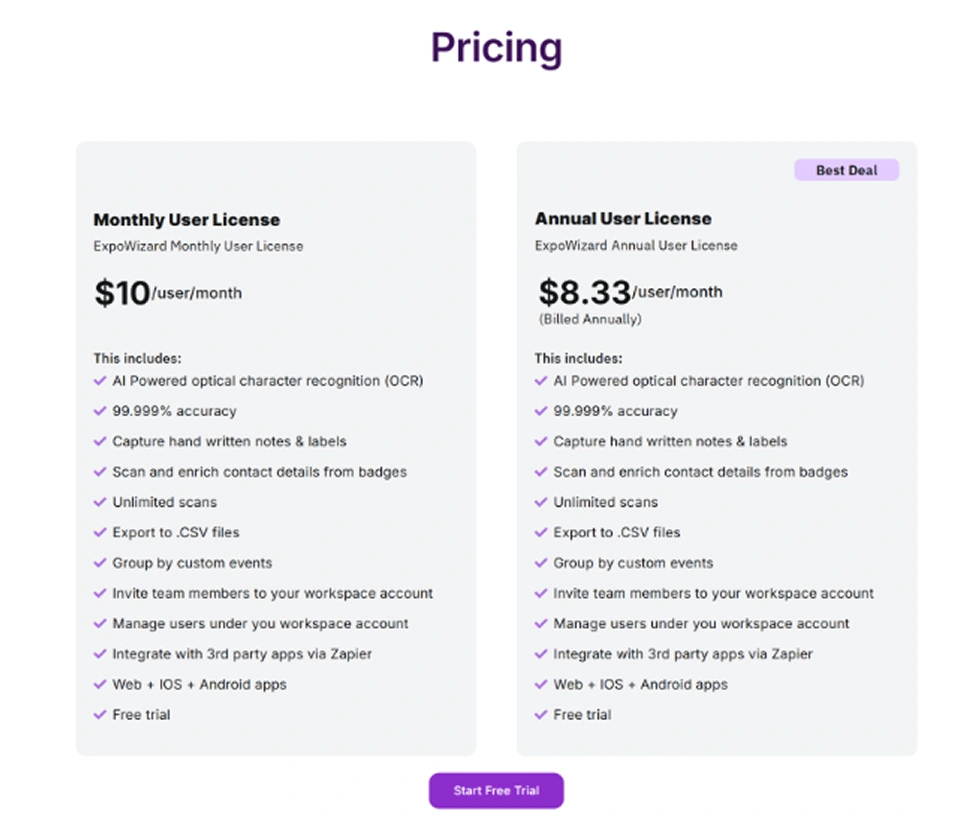This screenshot has height=824, width=956.
Task: Click the $10 per user per month price
Action: (168, 293)
